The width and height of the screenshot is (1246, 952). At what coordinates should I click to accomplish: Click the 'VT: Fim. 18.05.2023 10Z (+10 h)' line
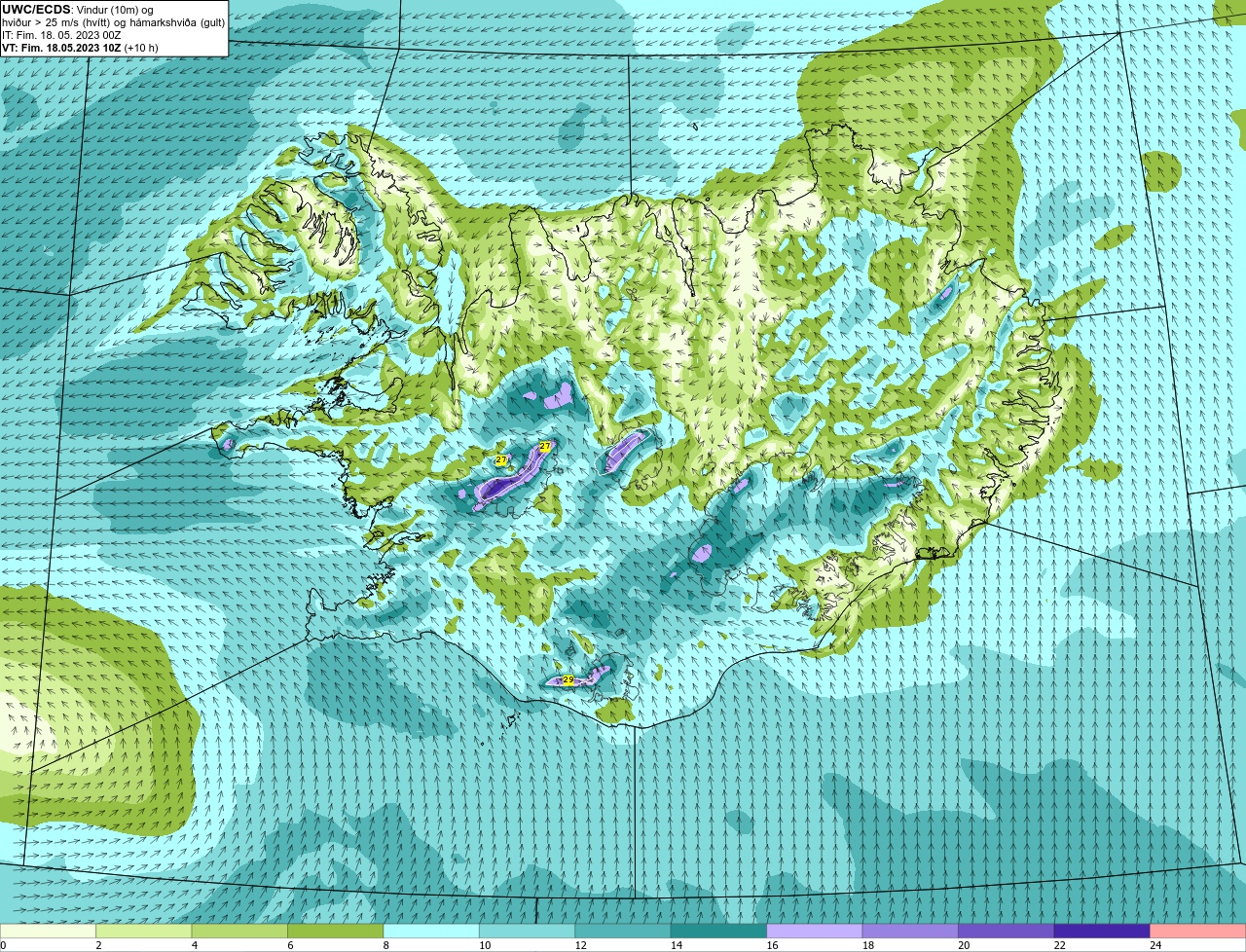pos(80,48)
